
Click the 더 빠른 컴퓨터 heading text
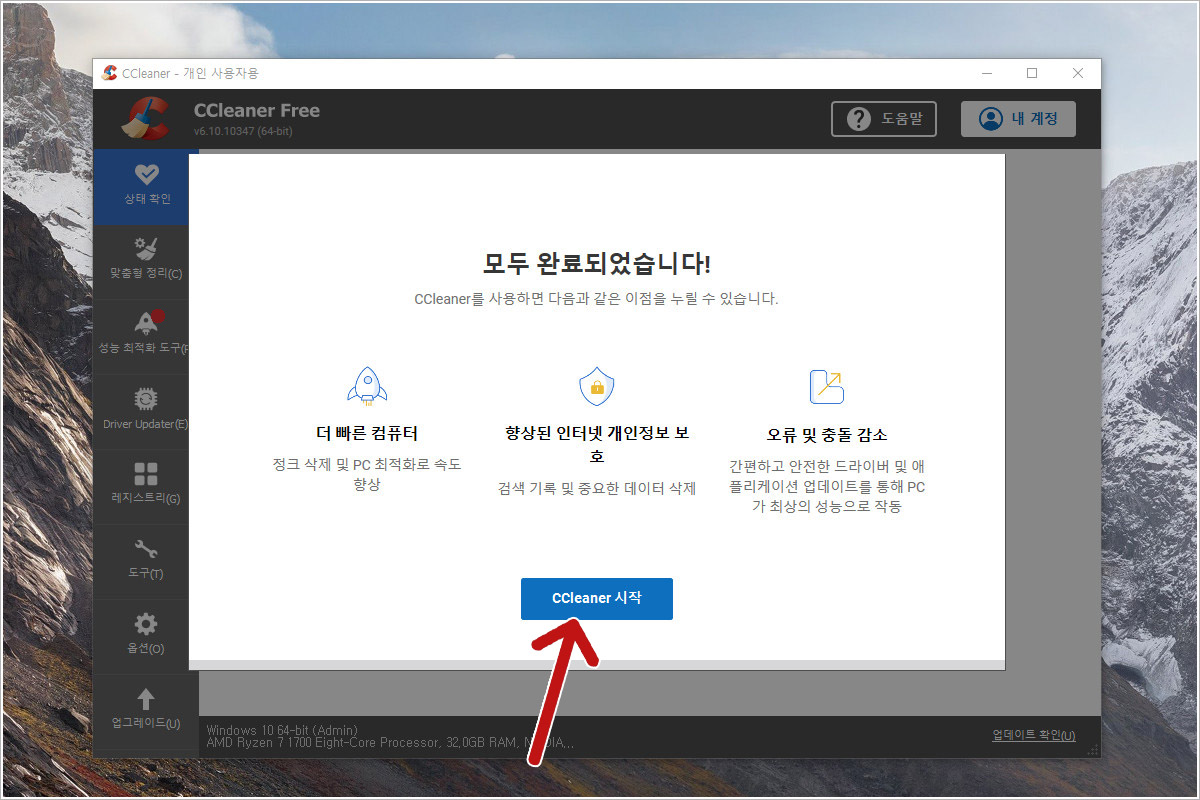point(367,434)
